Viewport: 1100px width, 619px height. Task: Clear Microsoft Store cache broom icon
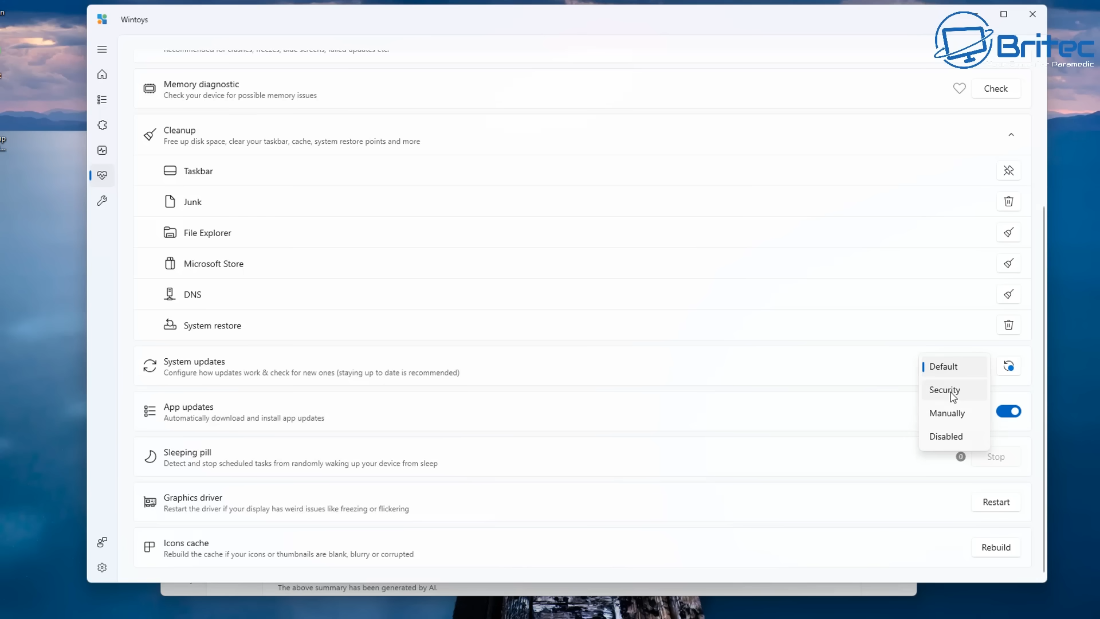[x=1008, y=263]
